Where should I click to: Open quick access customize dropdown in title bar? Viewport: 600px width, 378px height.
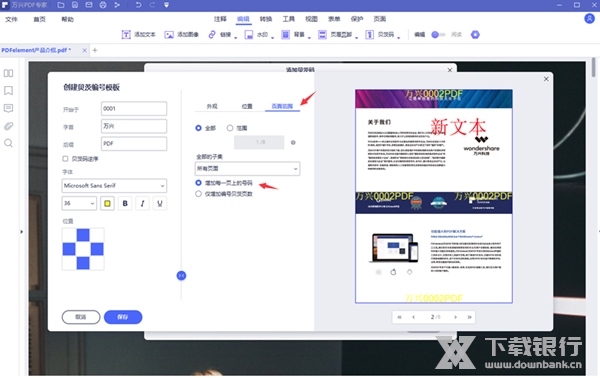pos(166,5)
